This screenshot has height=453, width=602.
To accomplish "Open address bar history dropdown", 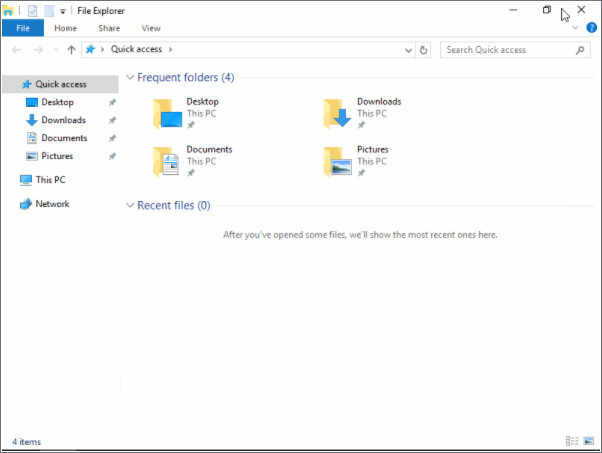I will (408, 50).
